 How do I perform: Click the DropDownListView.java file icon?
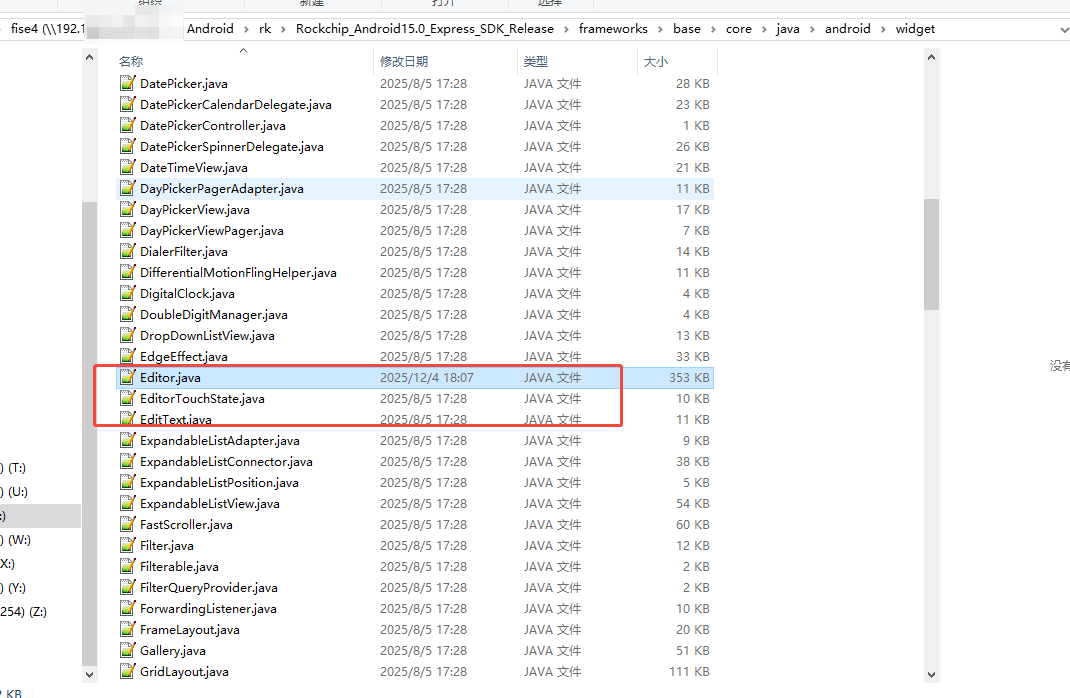point(127,336)
